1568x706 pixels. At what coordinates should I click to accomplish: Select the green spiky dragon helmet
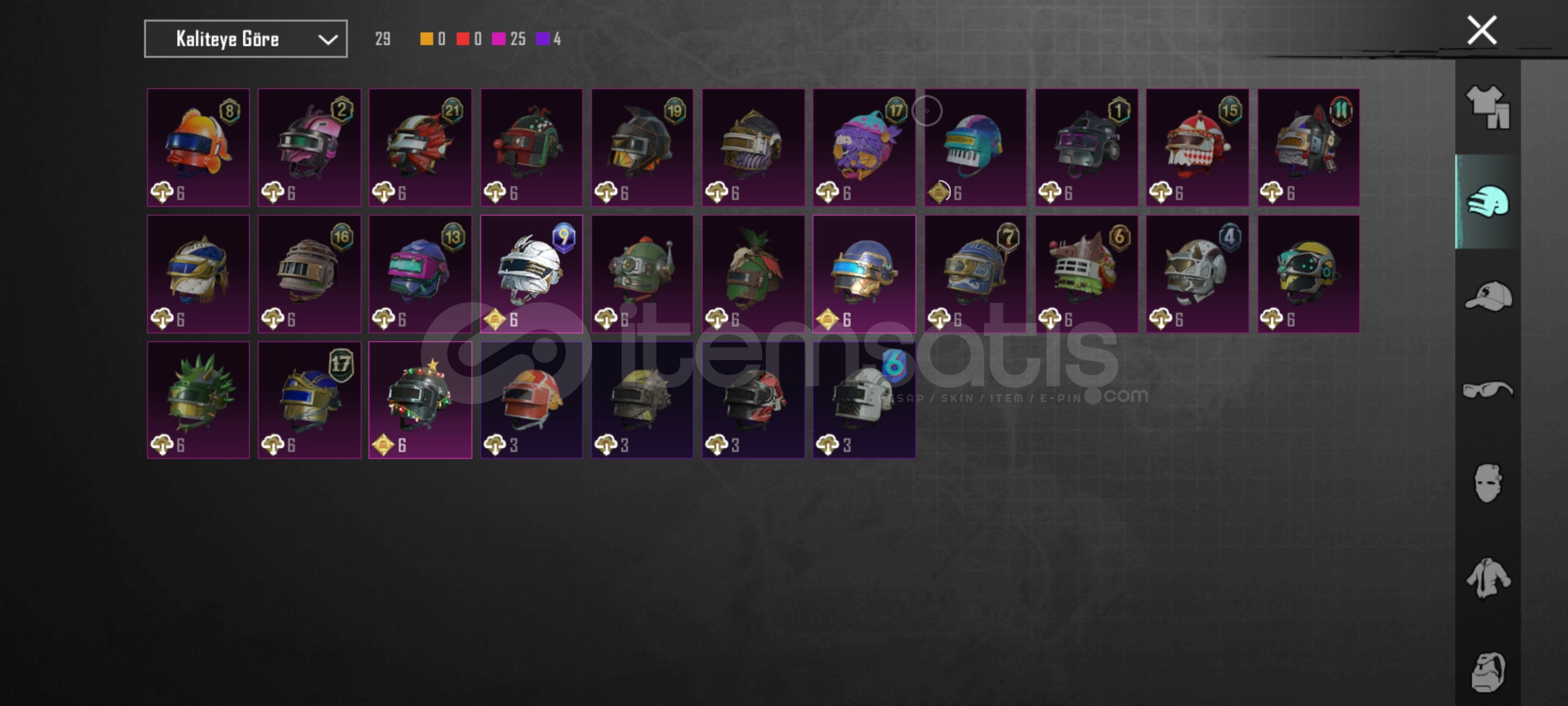(x=198, y=400)
